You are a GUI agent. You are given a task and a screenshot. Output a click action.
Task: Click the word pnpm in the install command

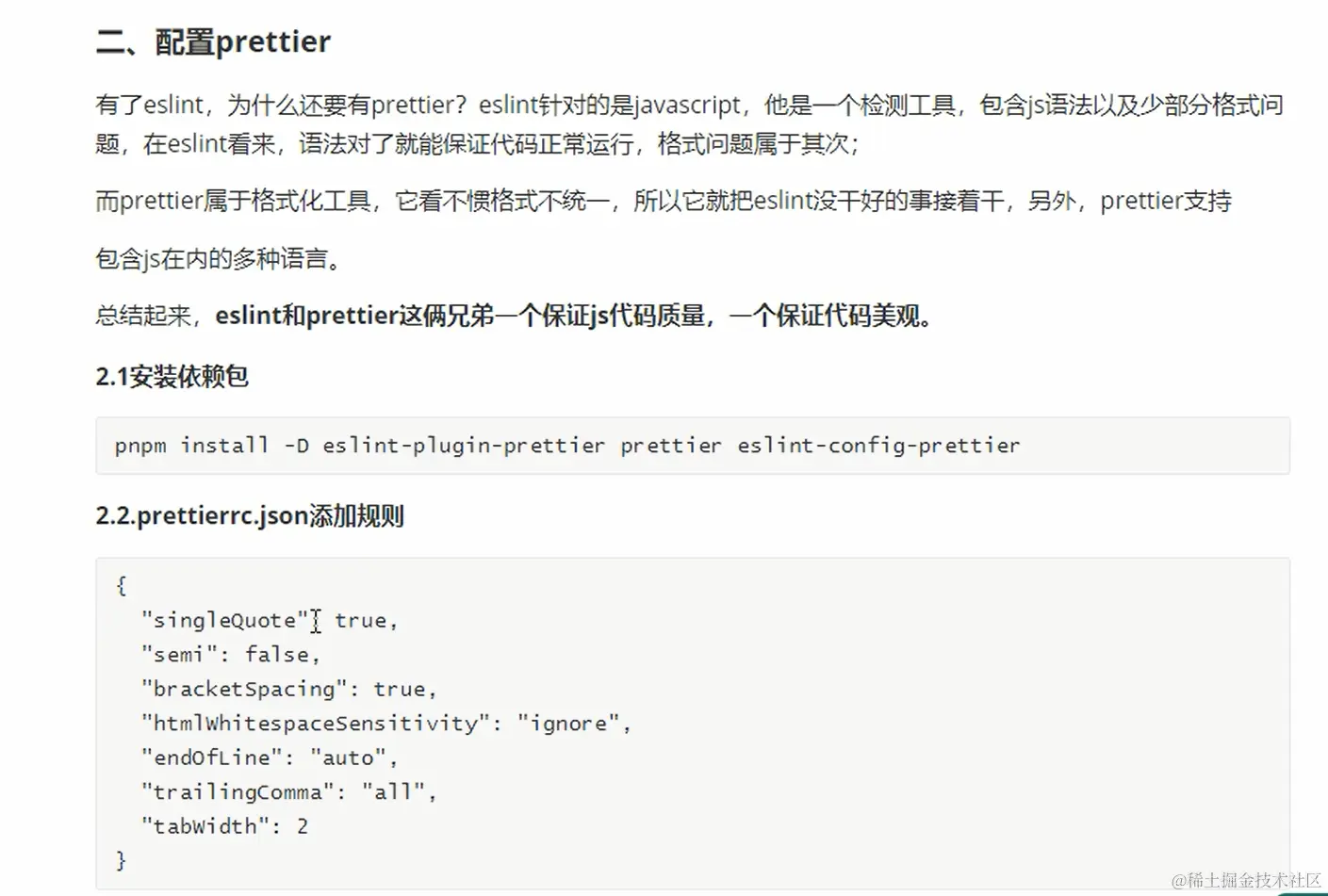point(139,446)
